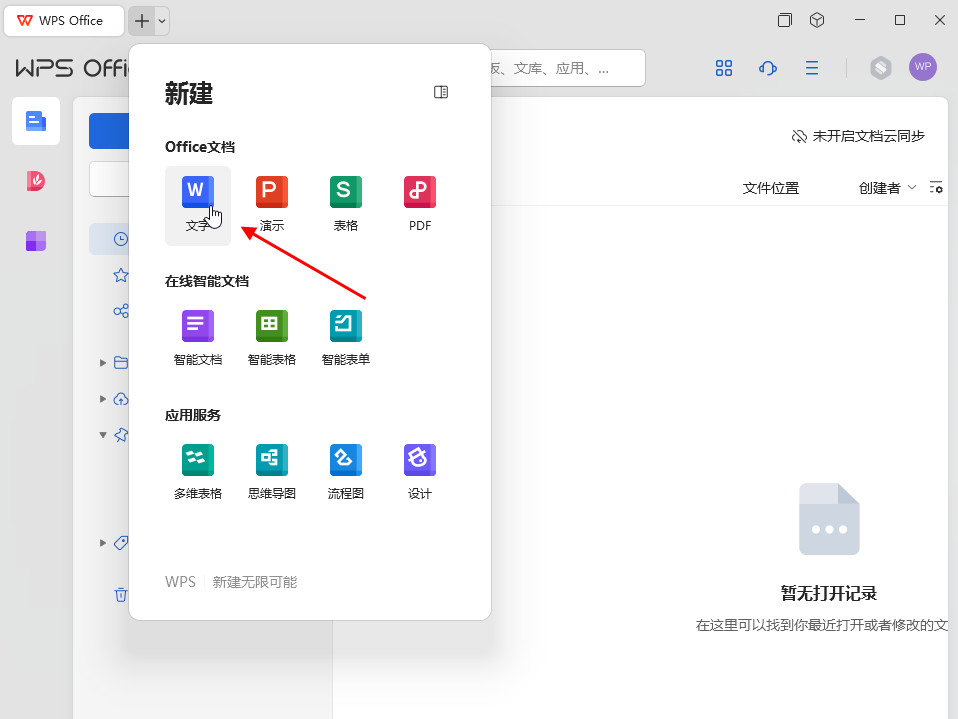
Task: Open 多维表格 service
Action: pos(198,472)
